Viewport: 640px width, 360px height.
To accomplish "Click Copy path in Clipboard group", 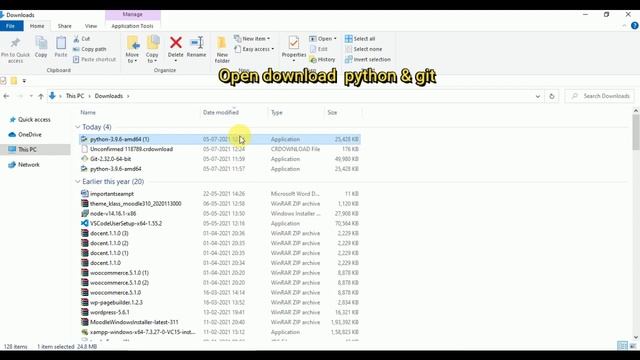I will click(89, 49).
